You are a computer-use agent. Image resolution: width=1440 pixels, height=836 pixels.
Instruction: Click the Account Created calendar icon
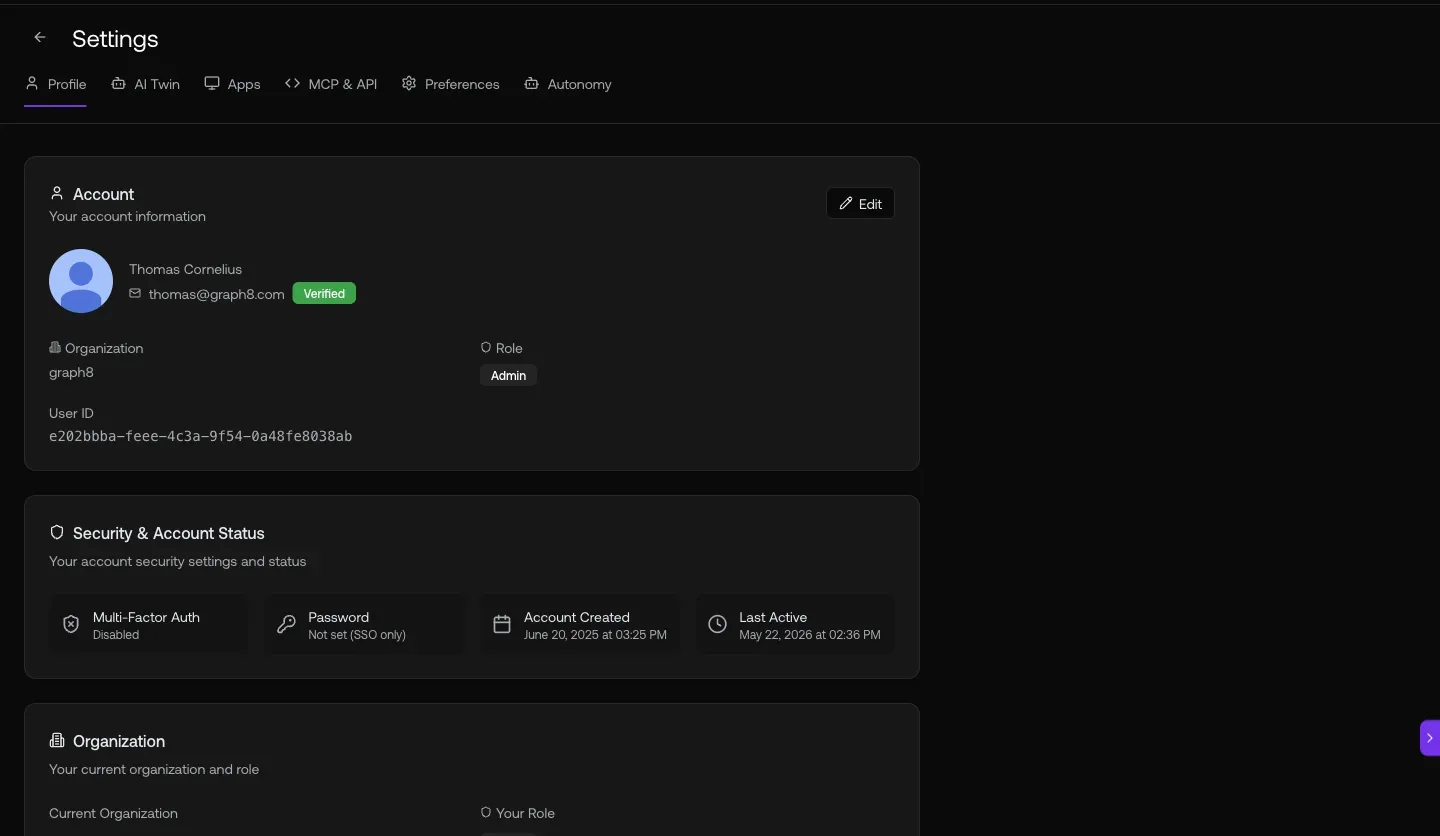pos(502,624)
